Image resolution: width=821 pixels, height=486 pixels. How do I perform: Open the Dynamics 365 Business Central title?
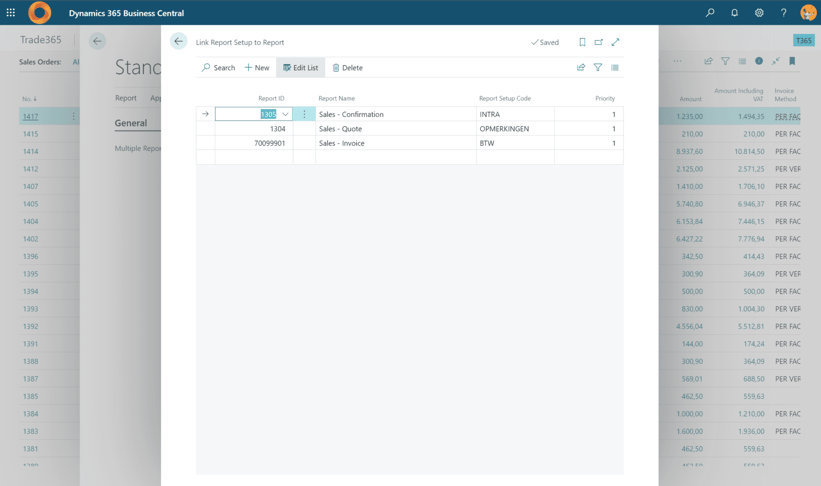click(126, 13)
